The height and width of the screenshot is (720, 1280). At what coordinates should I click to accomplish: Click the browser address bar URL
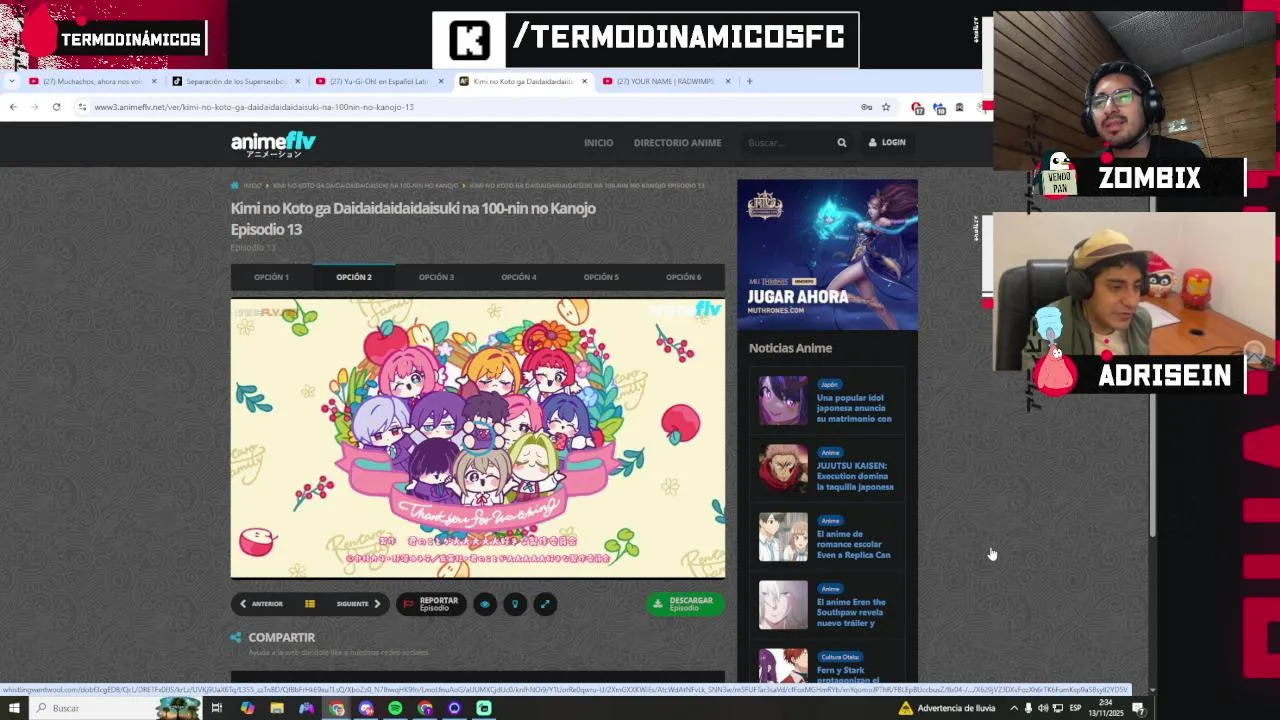[254, 107]
